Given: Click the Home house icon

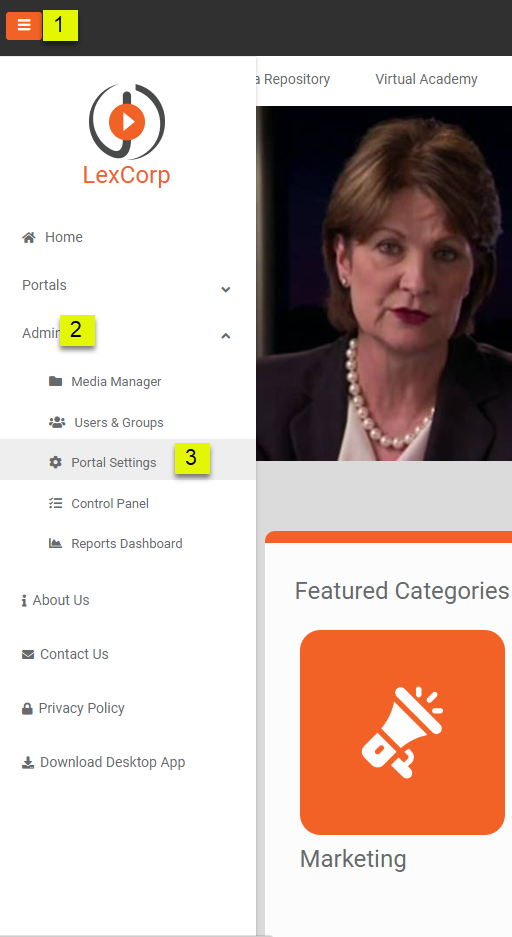Looking at the screenshot, I should 29,237.
